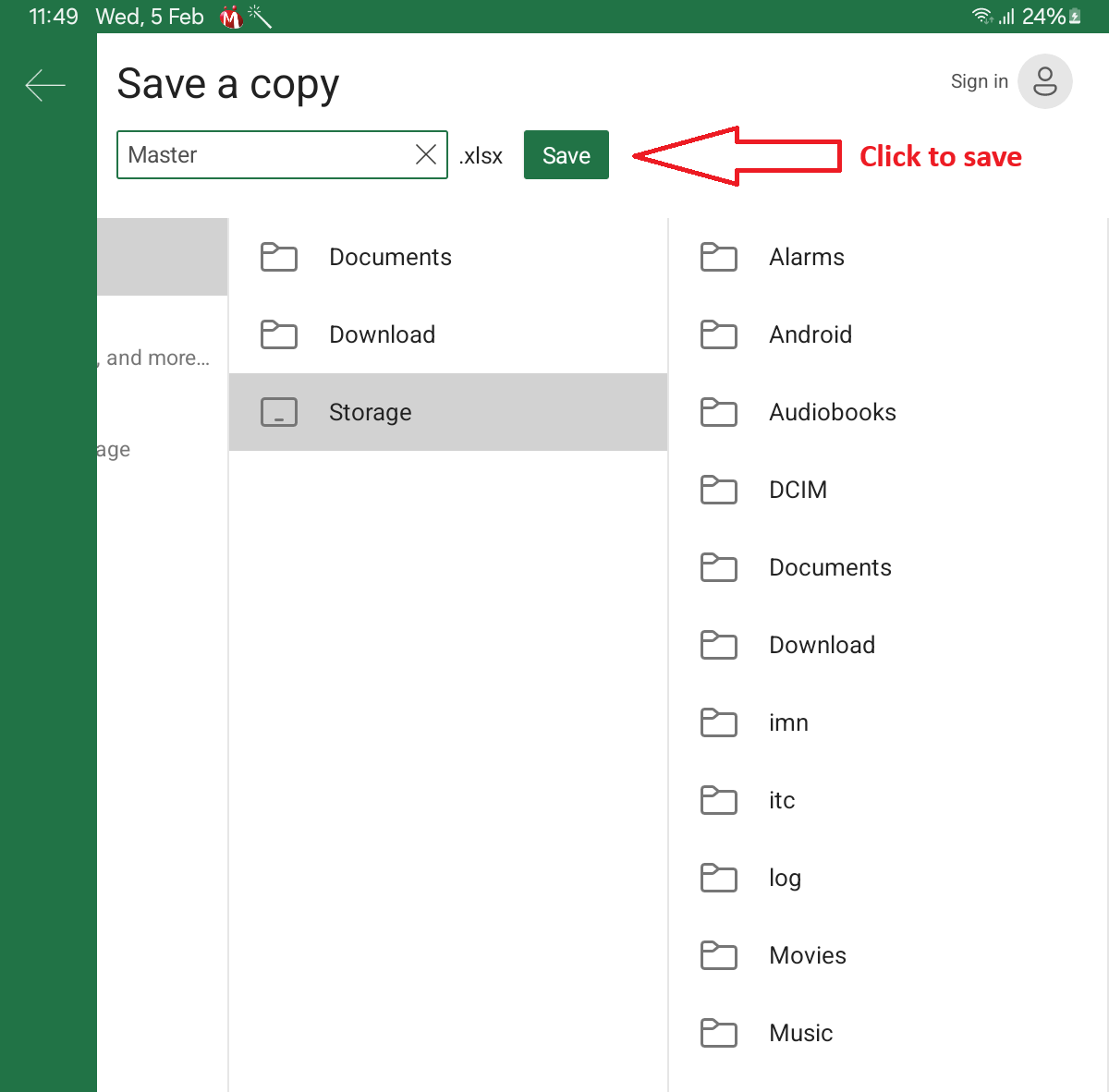The width and height of the screenshot is (1109, 1092).
Task: Tap the .xlsx file extension label
Action: click(481, 156)
